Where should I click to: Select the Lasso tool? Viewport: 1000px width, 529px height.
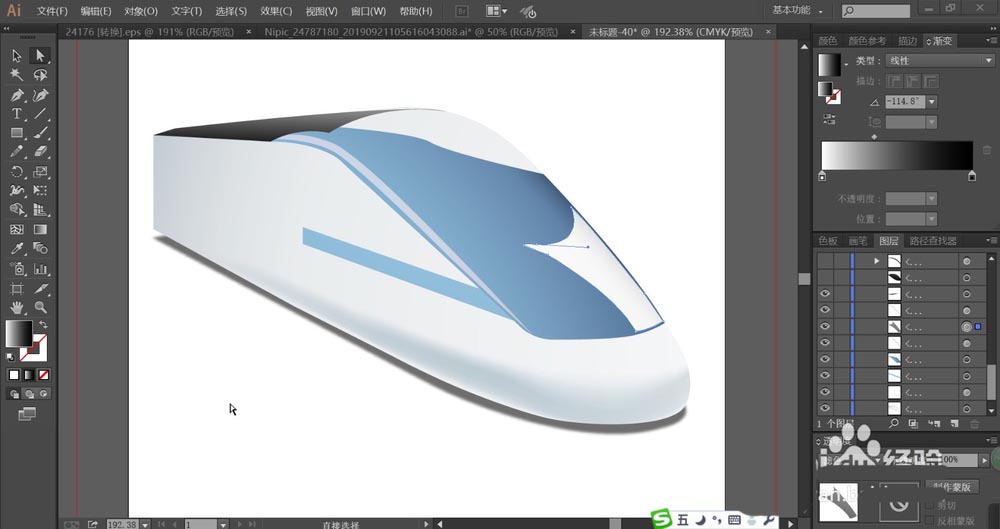point(40,75)
